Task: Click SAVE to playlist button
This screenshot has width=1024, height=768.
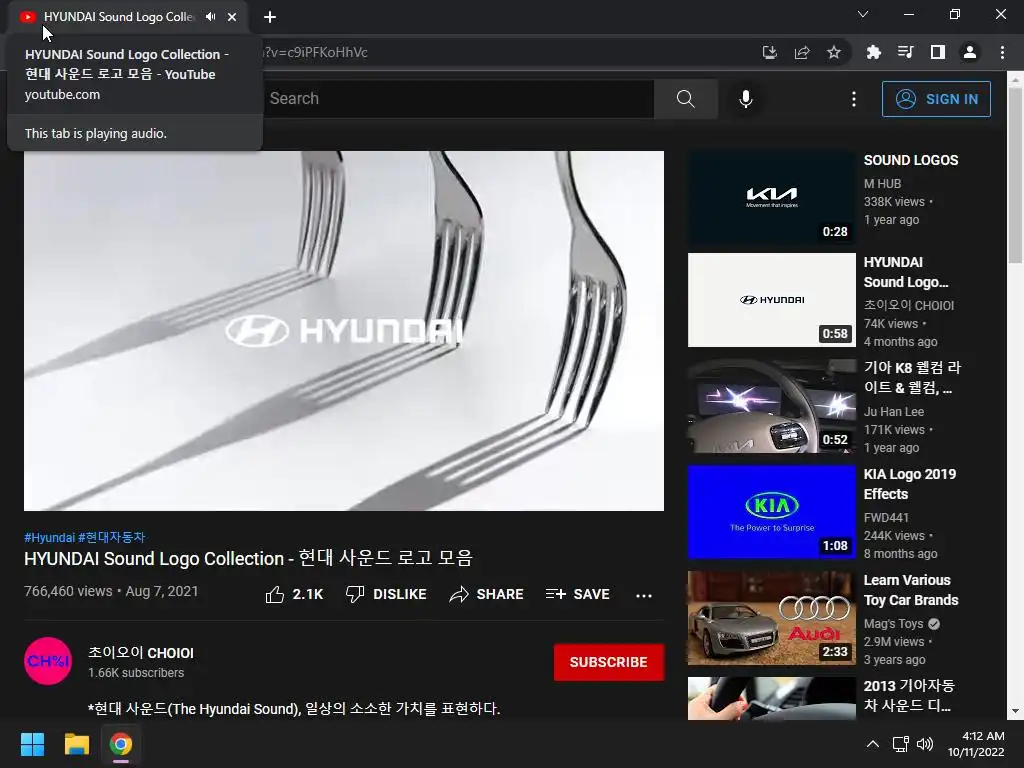Action: point(578,594)
